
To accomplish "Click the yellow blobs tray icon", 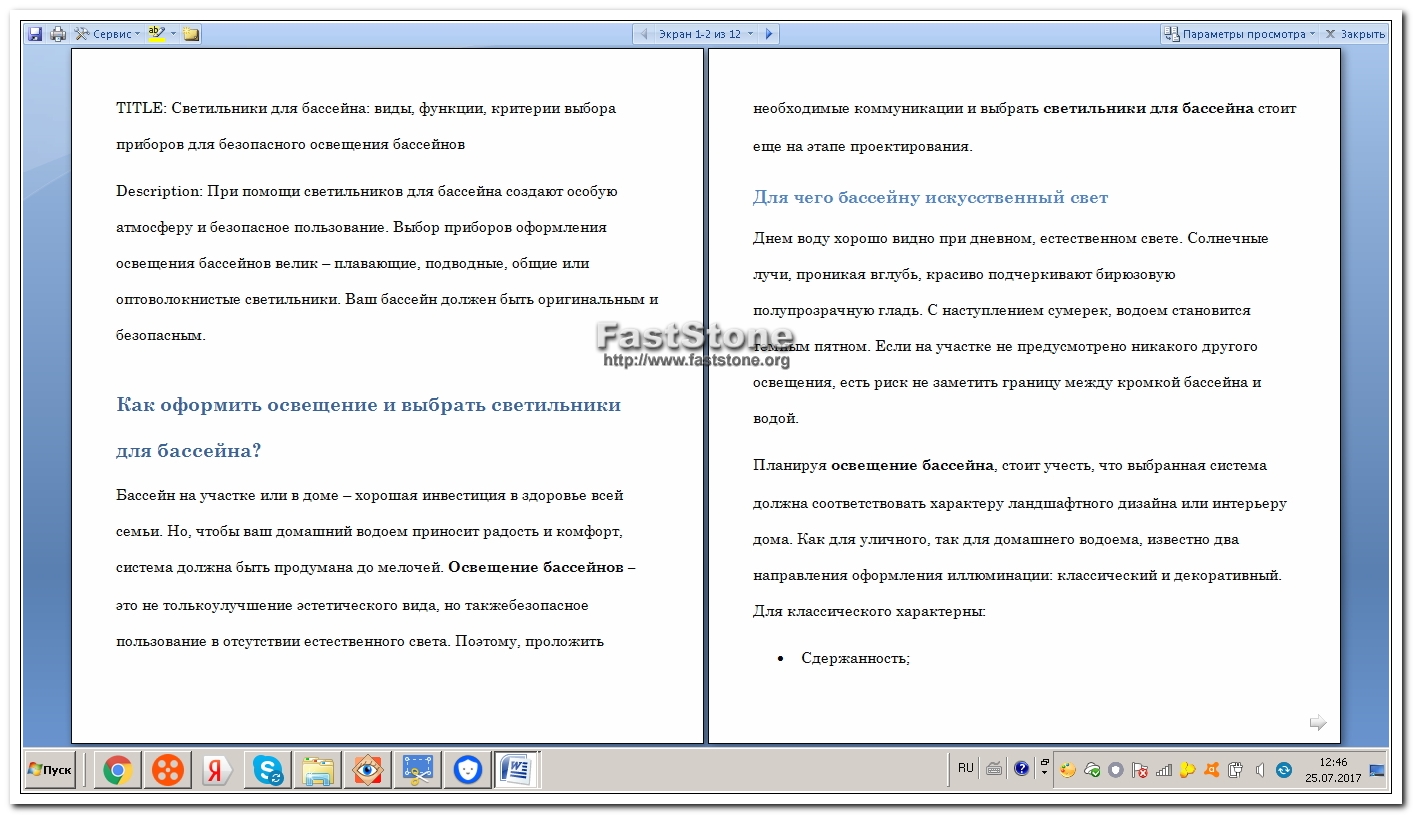I will point(1188,770).
